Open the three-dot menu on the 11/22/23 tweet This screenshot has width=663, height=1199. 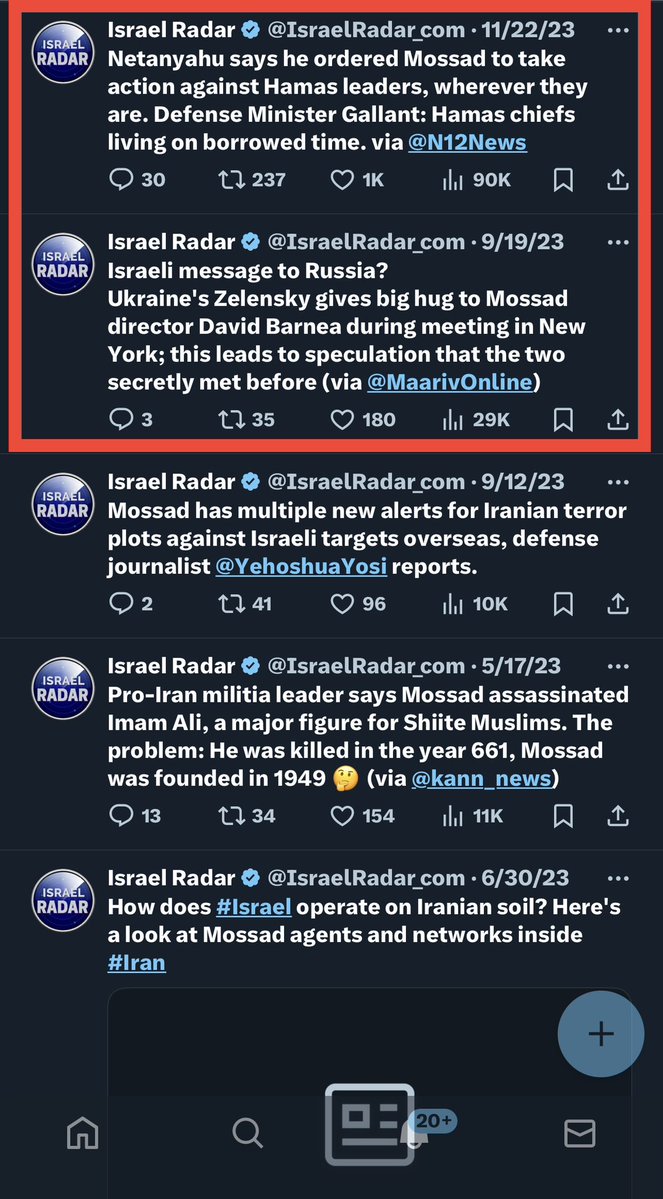(619, 30)
